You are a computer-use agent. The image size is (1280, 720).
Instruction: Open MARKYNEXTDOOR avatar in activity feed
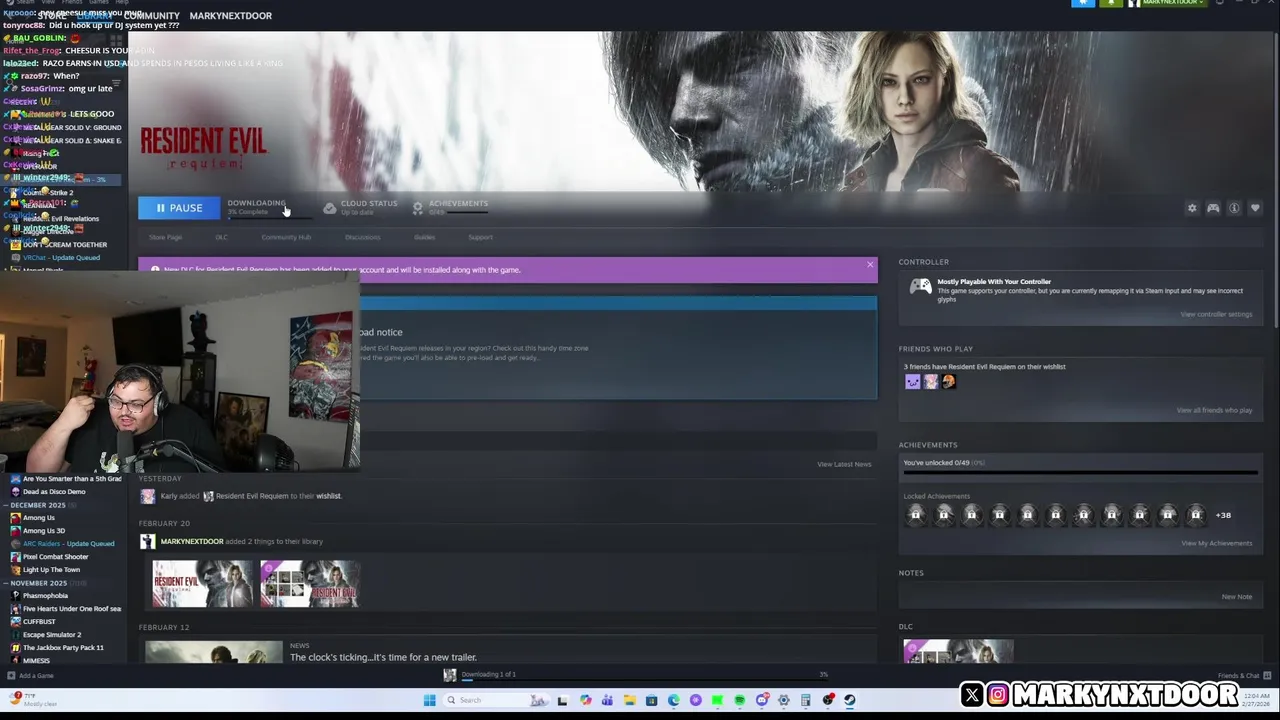147,541
